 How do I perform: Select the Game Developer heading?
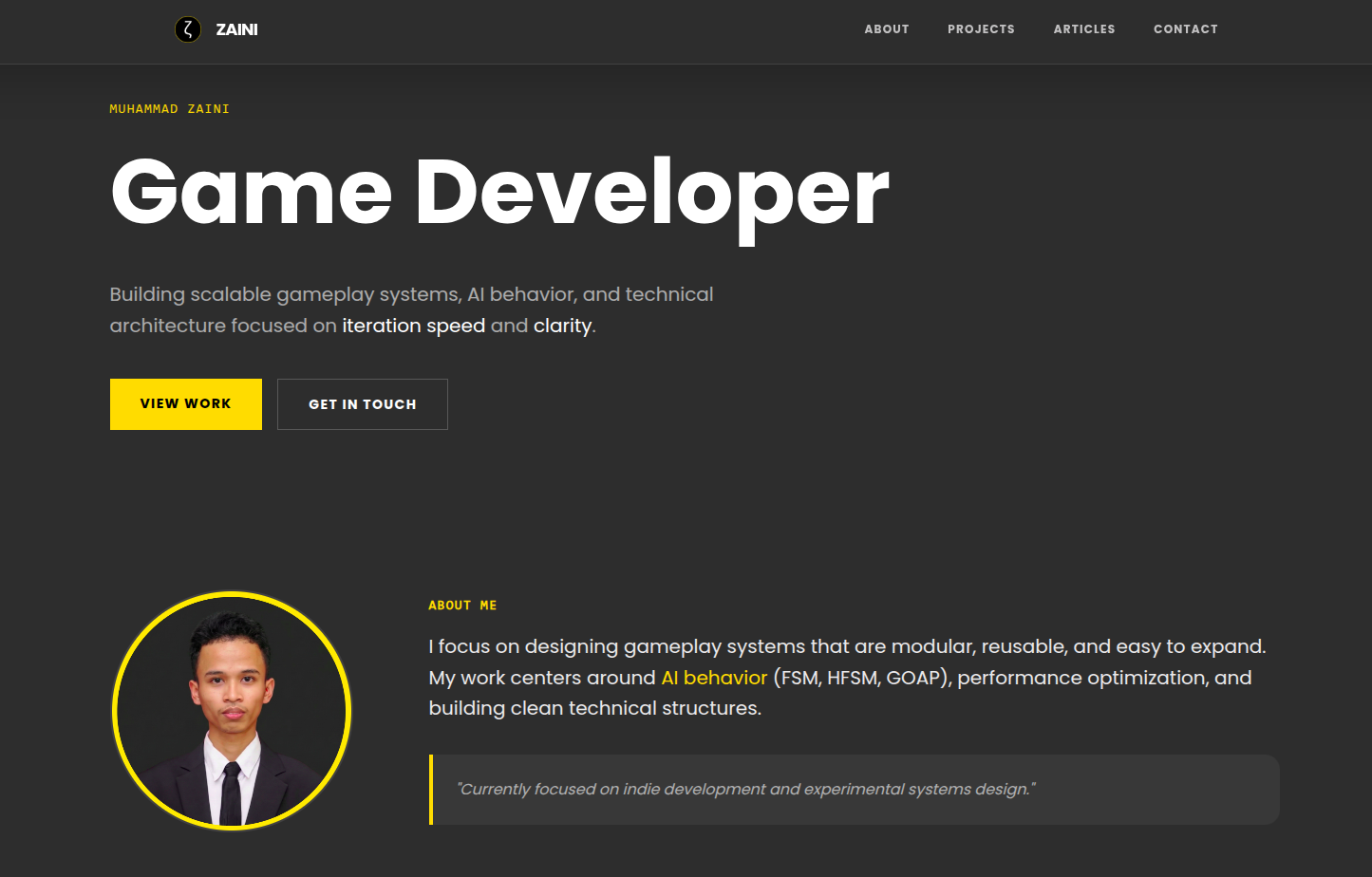499,193
